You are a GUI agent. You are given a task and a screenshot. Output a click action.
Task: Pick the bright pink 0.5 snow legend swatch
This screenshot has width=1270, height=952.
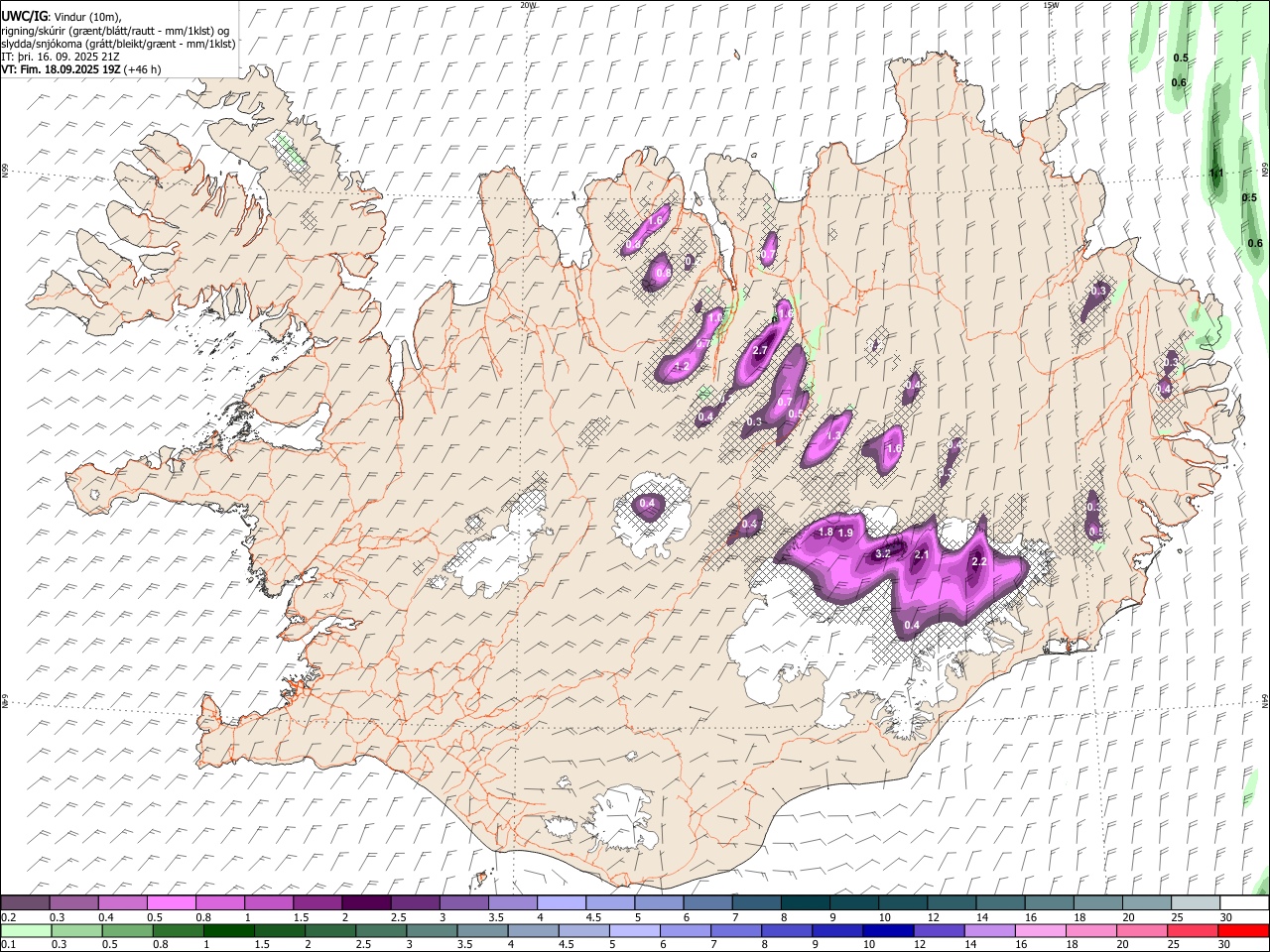171,903
